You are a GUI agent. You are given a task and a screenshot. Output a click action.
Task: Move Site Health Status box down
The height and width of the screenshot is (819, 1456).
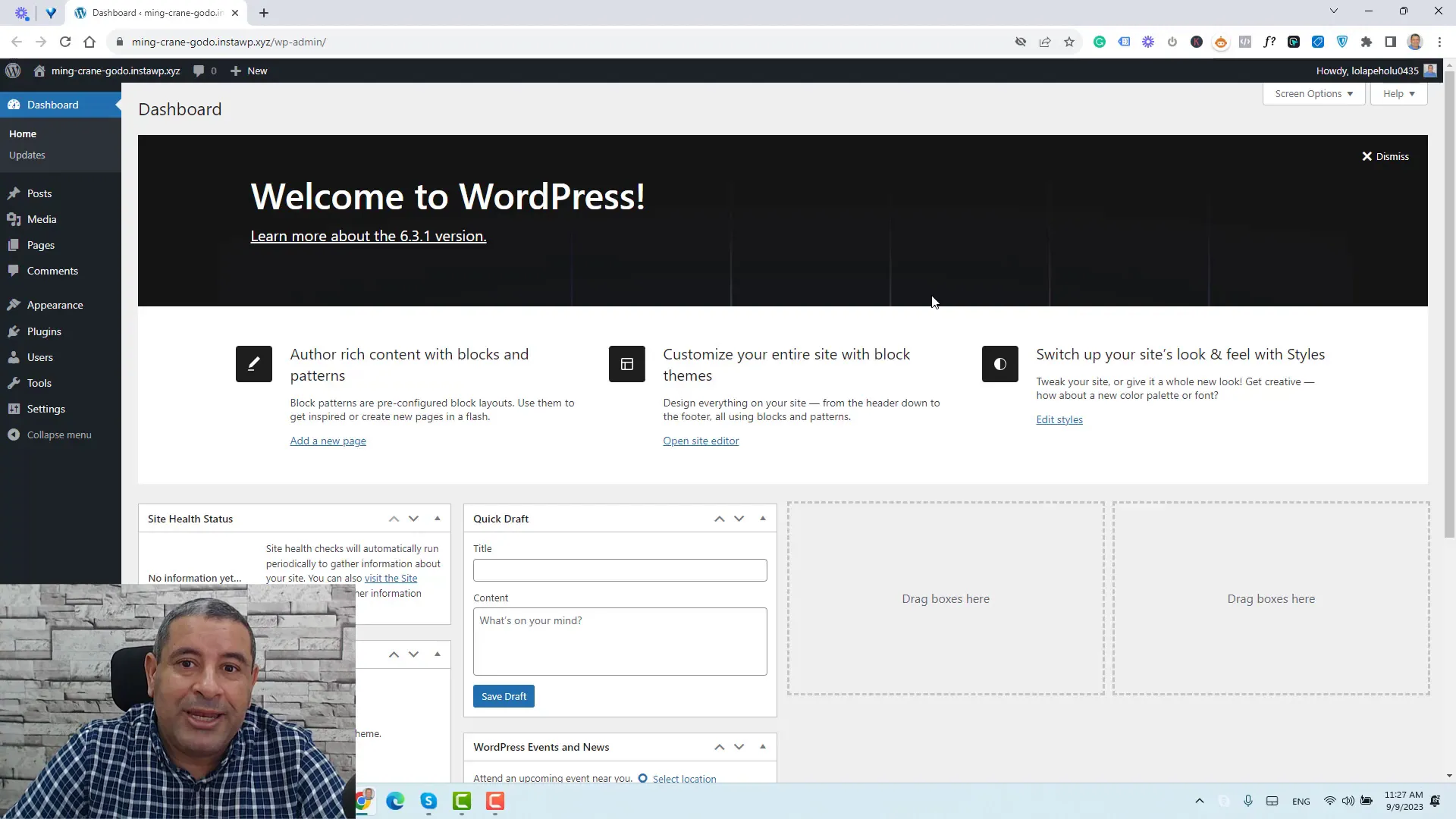coord(413,519)
